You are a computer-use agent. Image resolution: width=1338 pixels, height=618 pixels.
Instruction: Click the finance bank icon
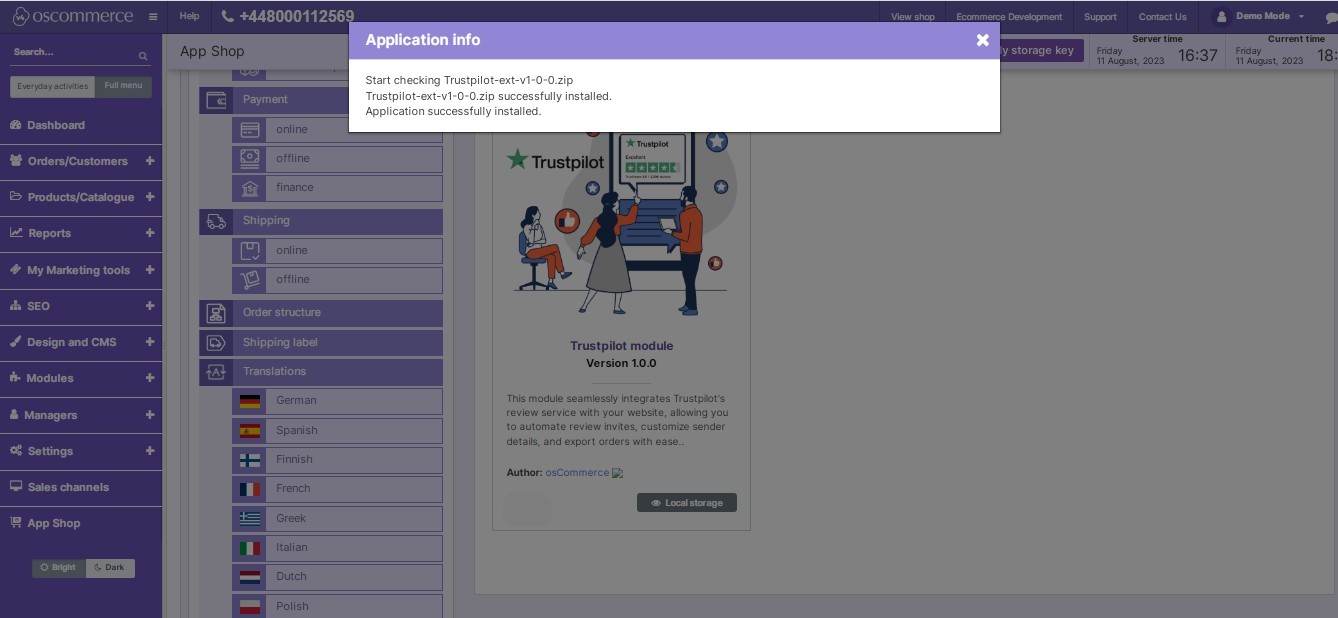(x=250, y=188)
